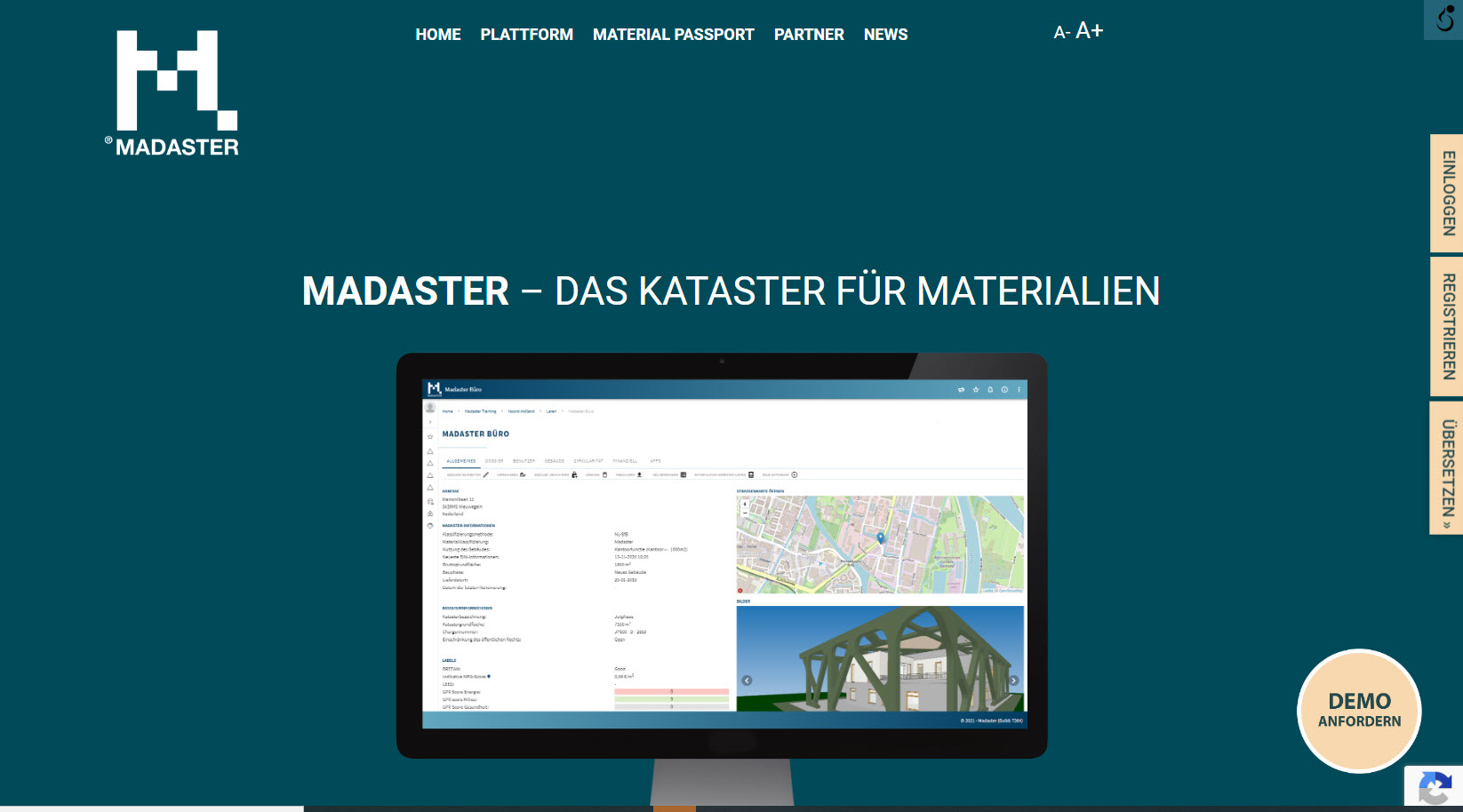Open the accessibility options icon
1463x812 pixels.
pos(1444,19)
